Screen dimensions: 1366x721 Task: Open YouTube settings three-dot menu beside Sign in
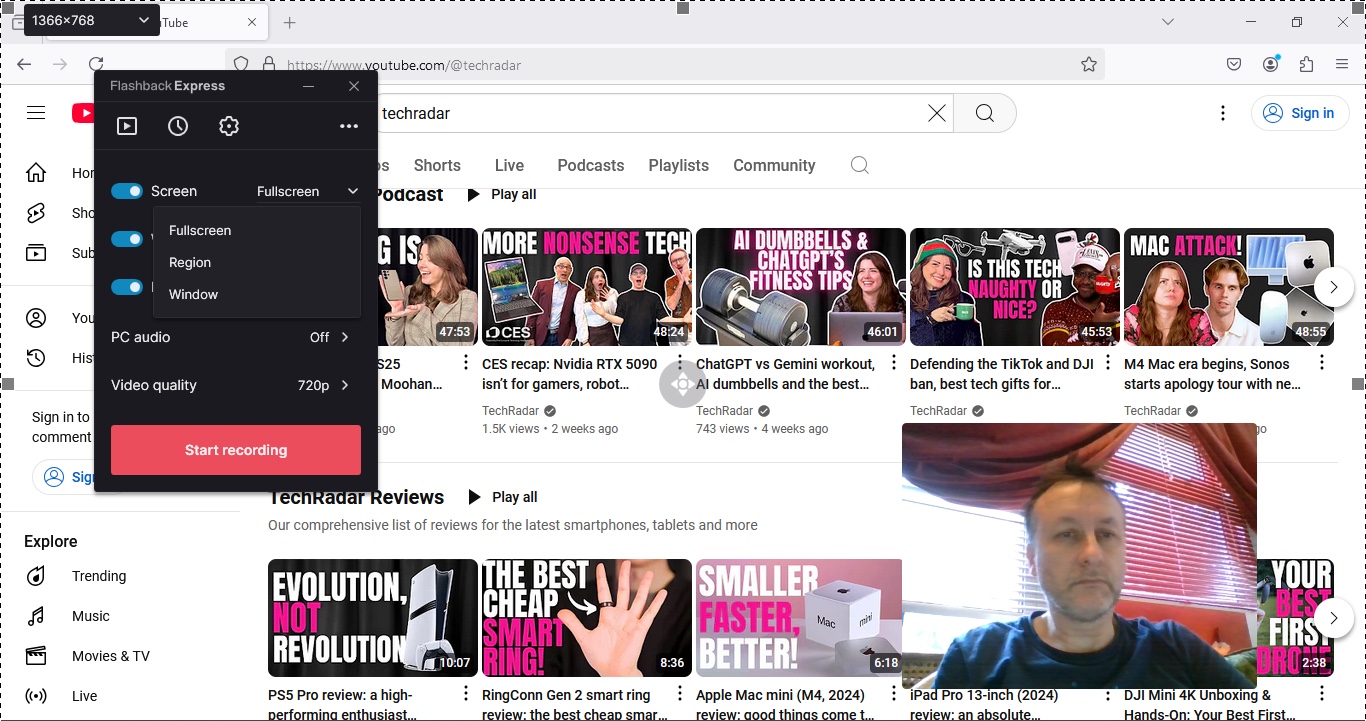[x=1223, y=113]
